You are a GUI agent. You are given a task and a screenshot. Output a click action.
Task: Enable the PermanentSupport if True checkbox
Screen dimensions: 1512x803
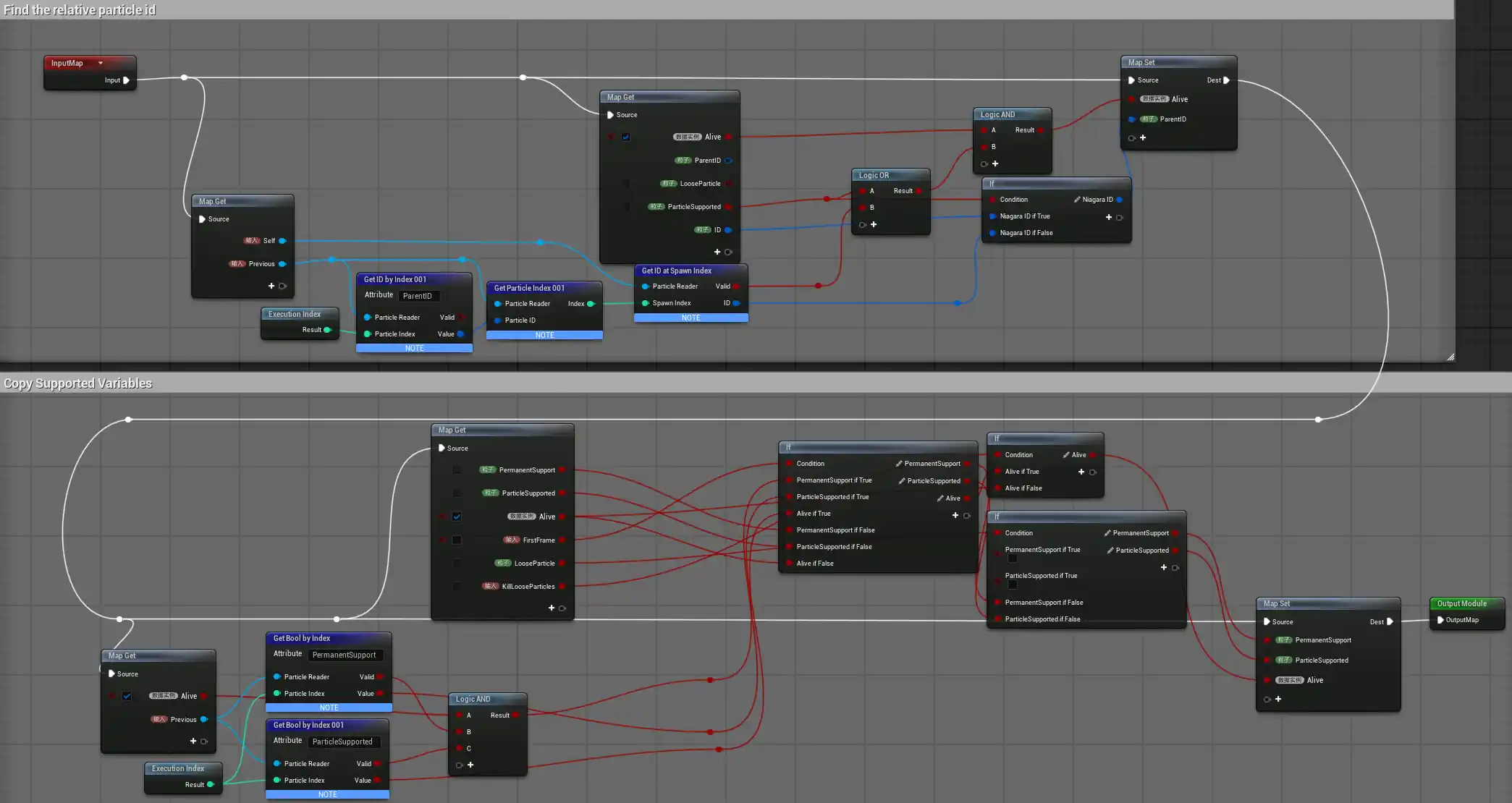coord(1012,558)
